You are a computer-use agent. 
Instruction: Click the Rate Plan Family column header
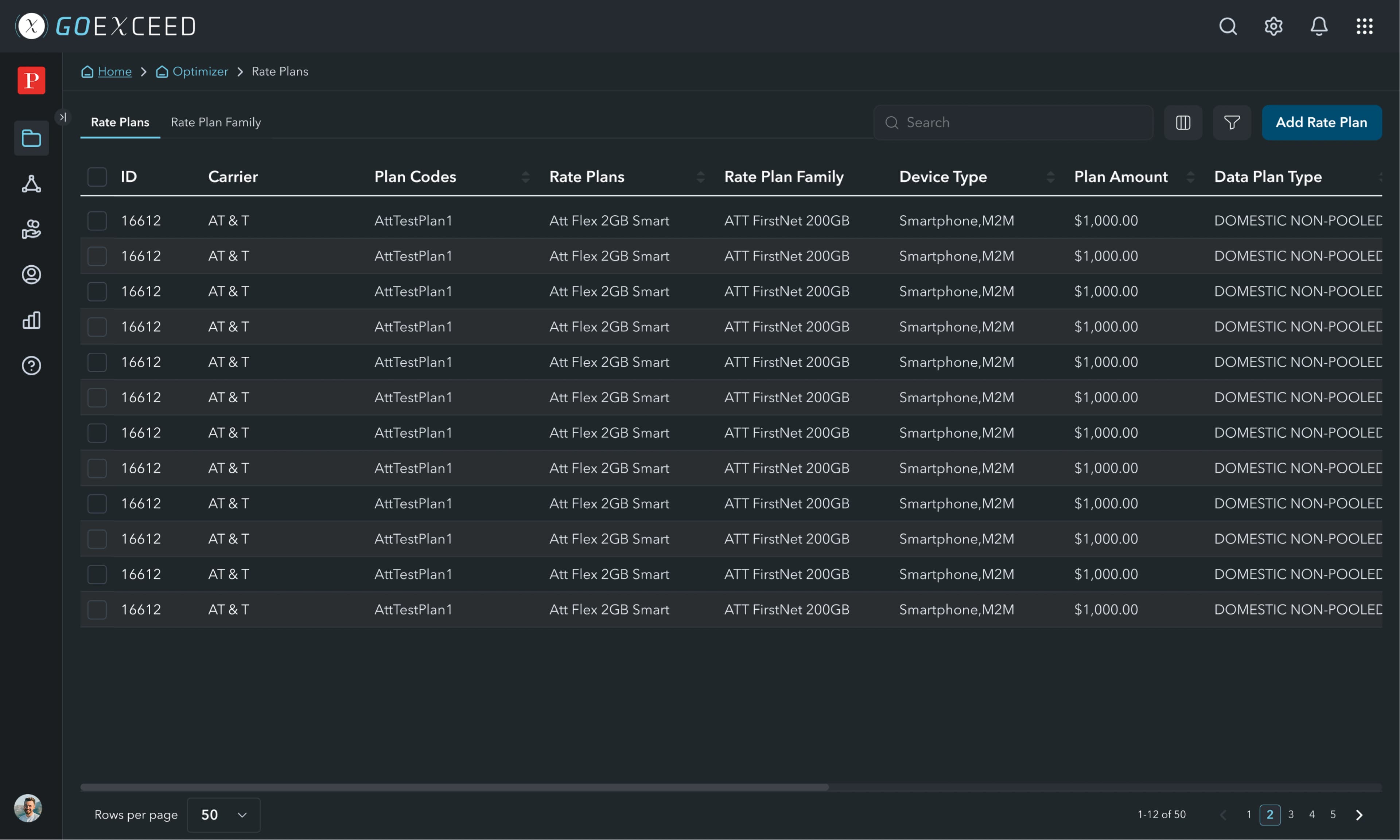pos(783,177)
